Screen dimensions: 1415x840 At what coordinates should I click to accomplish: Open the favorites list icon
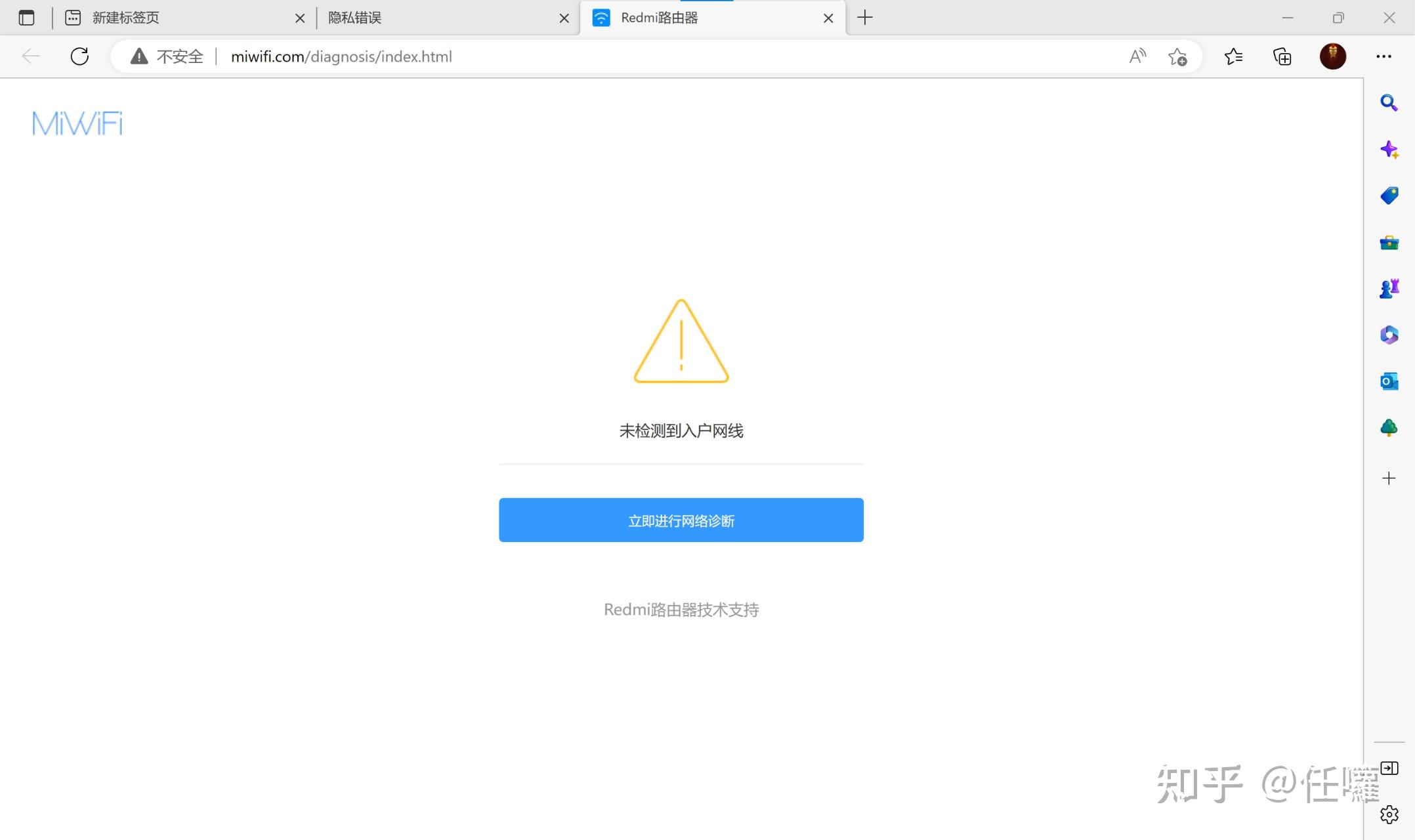(x=1233, y=56)
